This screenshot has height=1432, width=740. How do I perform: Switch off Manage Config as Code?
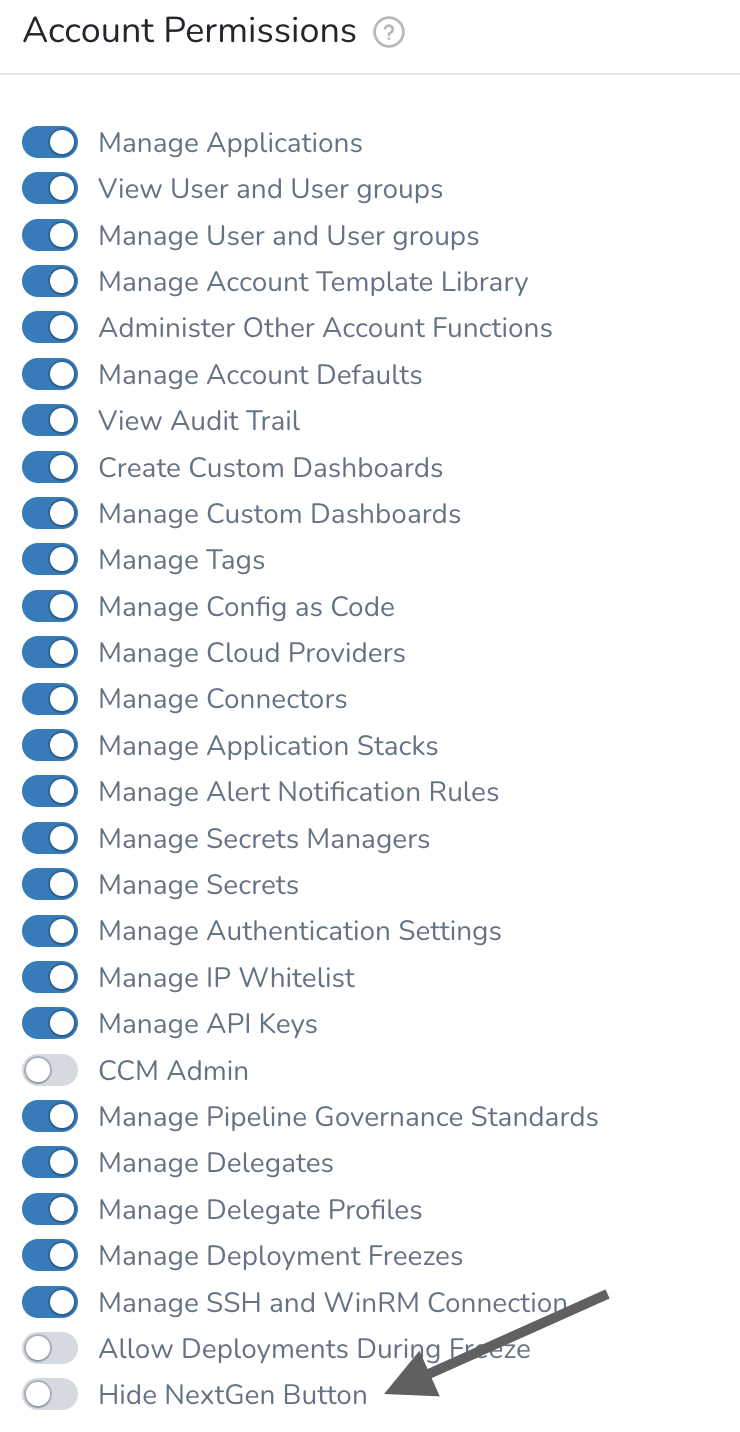(50, 606)
